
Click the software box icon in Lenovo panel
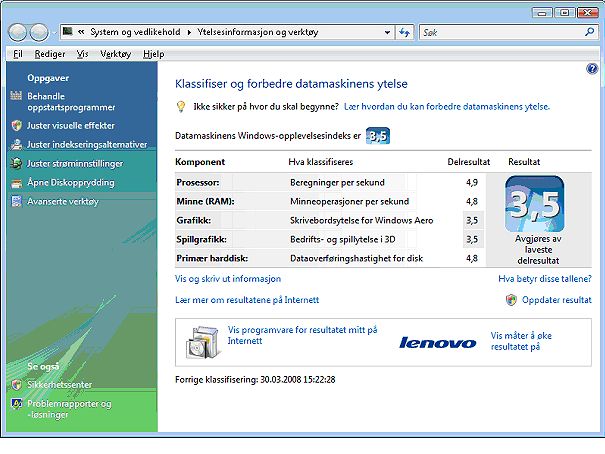pos(203,341)
